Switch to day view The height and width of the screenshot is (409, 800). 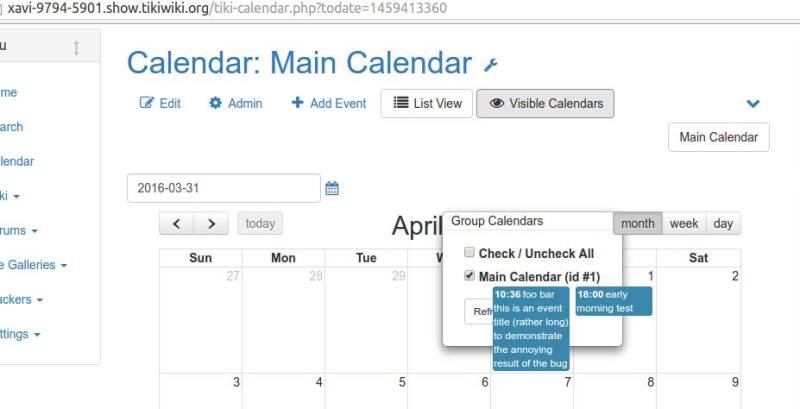click(723, 223)
